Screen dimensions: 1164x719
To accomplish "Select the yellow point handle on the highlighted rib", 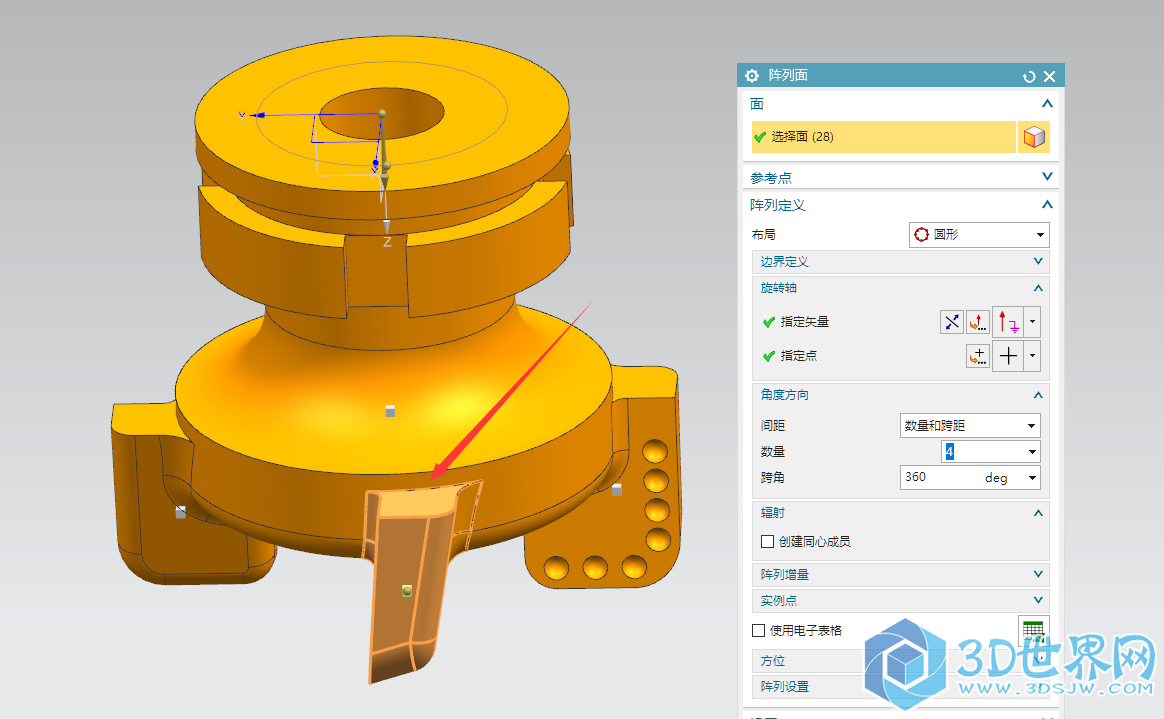I will [x=407, y=591].
